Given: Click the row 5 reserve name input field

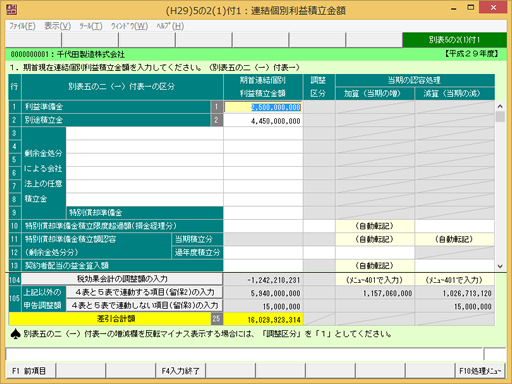Looking at the screenshot, I should (144, 160).
